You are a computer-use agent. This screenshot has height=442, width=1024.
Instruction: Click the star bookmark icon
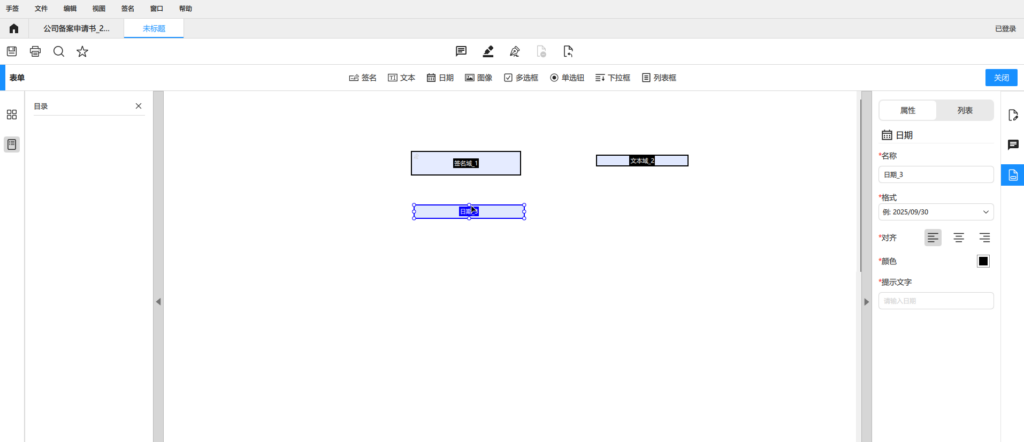click(x=83, y=51)
